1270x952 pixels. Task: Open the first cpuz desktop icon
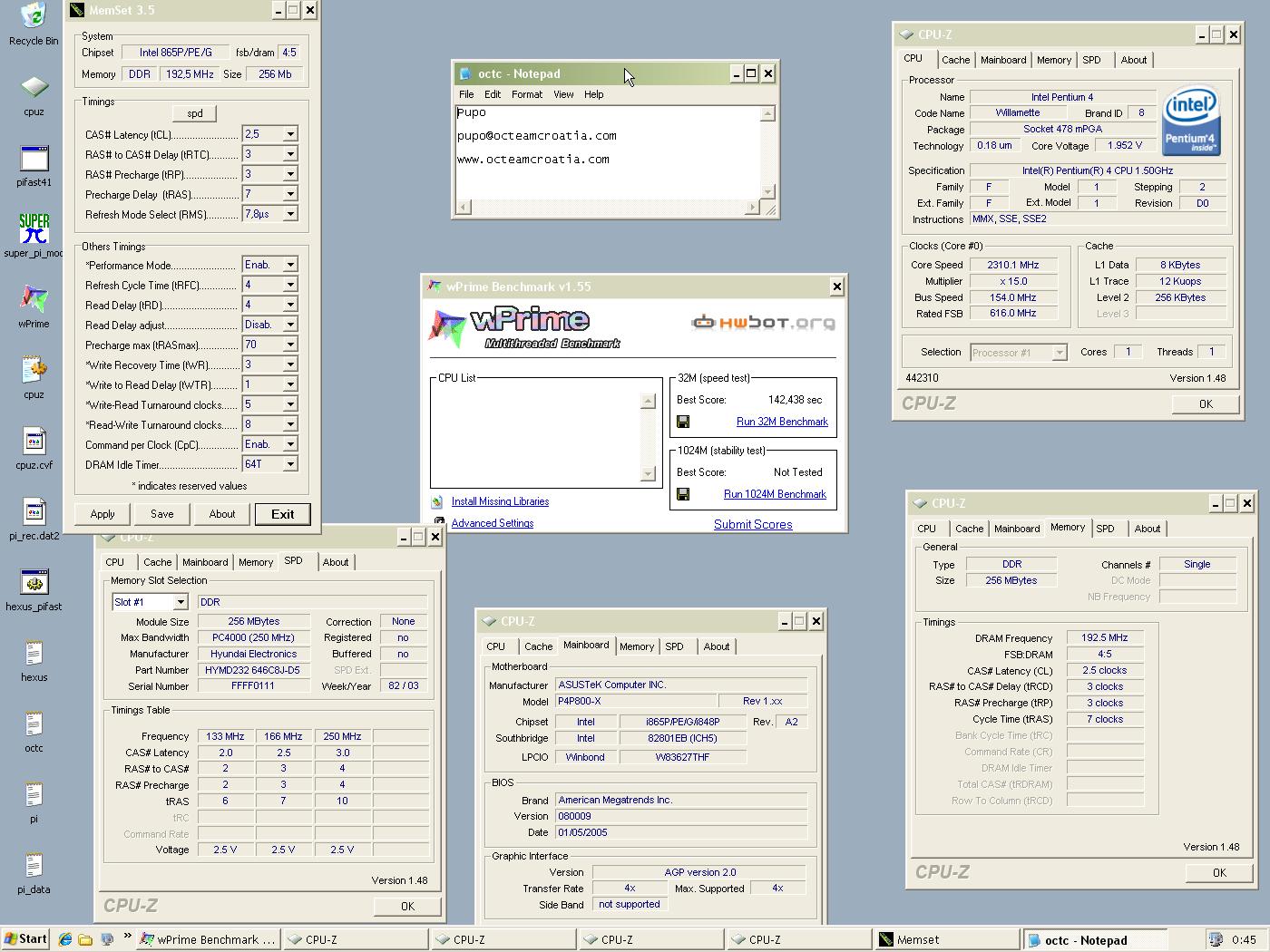tap(34, 87)
